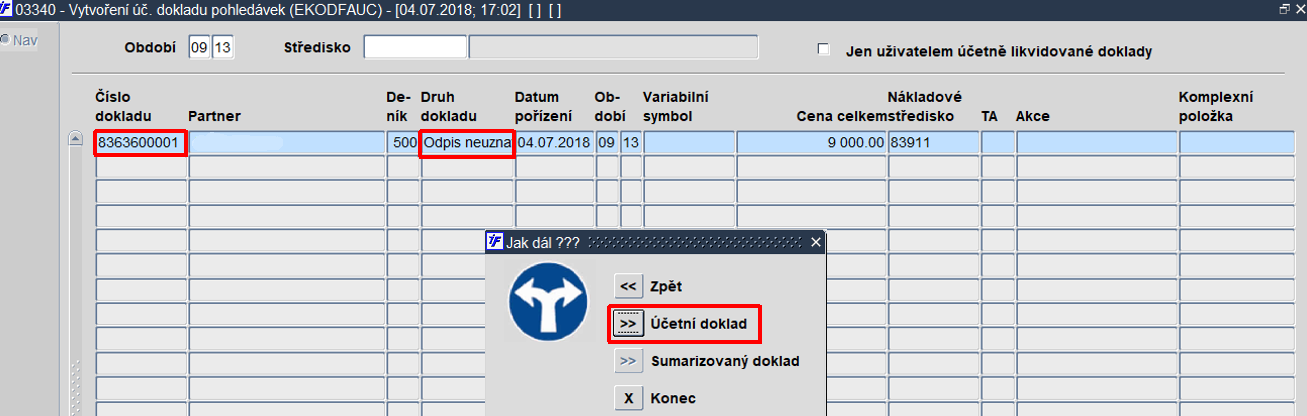The height and width of the screenshot is (416, 1307).
Task: Close the inner EKODFAUC window
Action: click(x=1299, y=8)
